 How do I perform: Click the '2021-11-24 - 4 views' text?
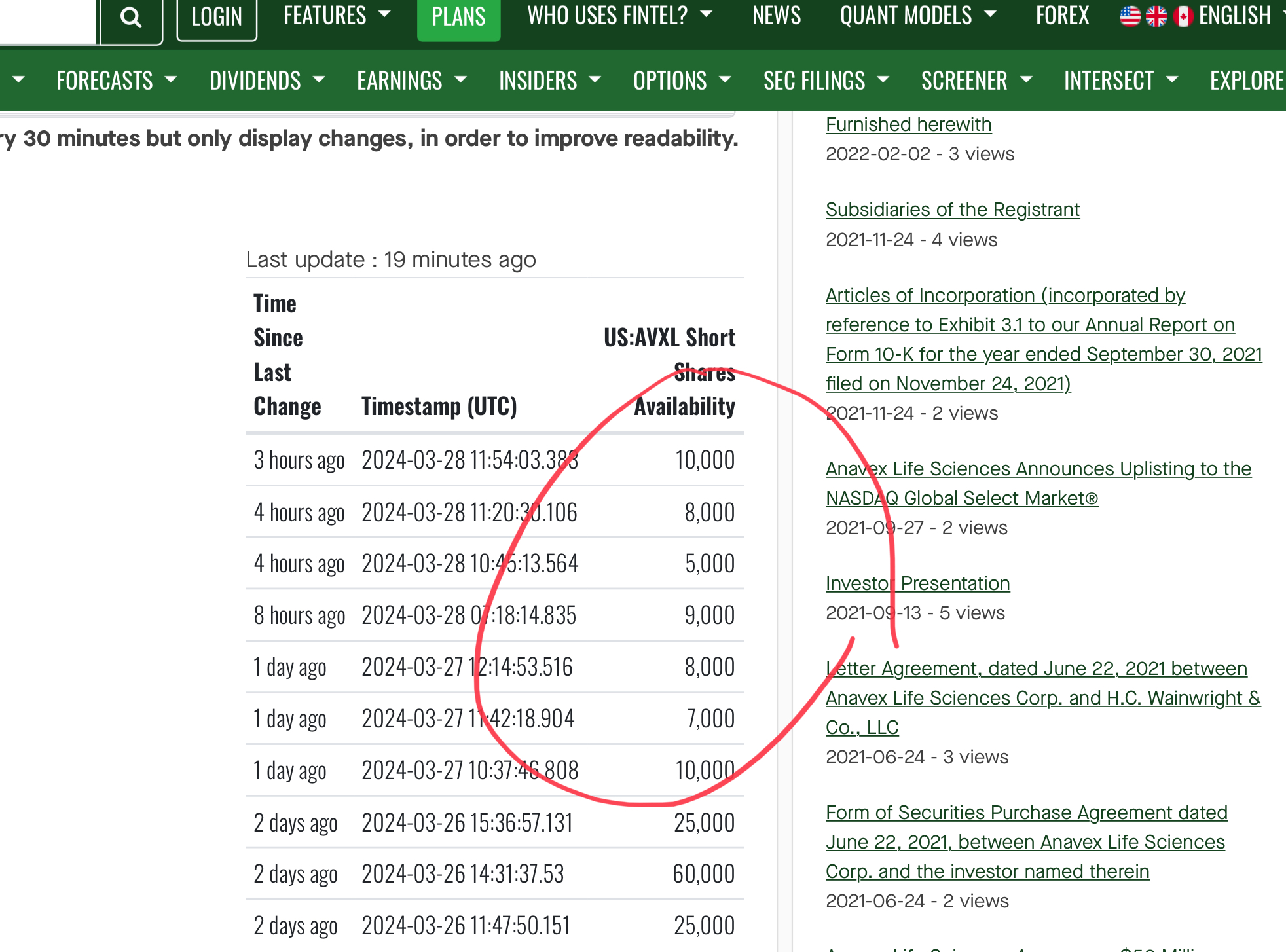click(x=911, y=240)
